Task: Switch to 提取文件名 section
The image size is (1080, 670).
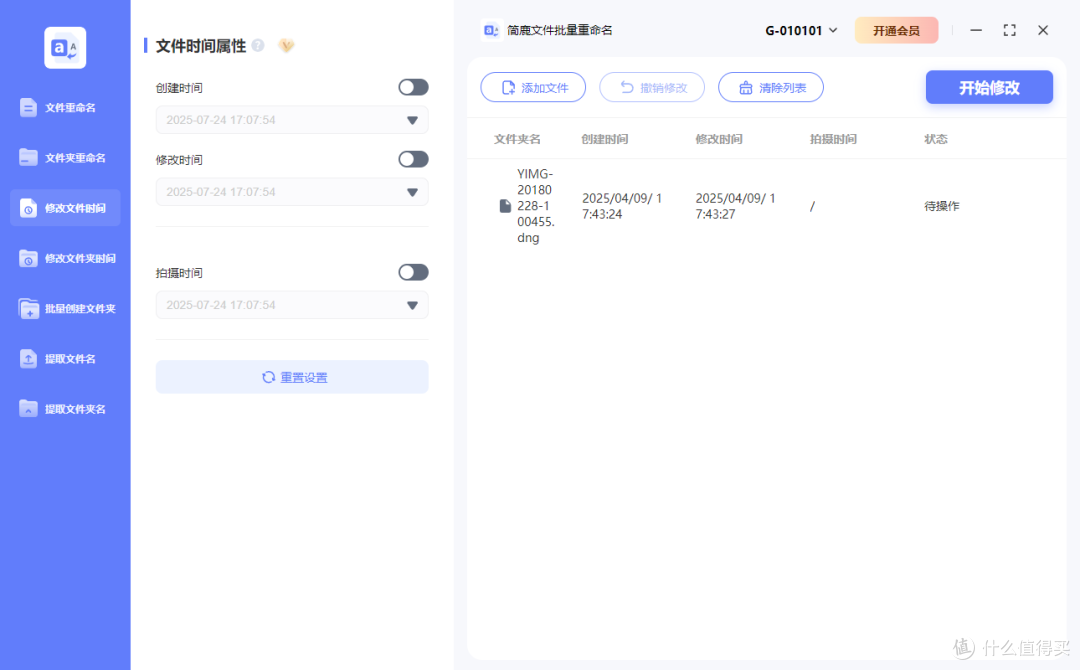Action: point(65,359)
